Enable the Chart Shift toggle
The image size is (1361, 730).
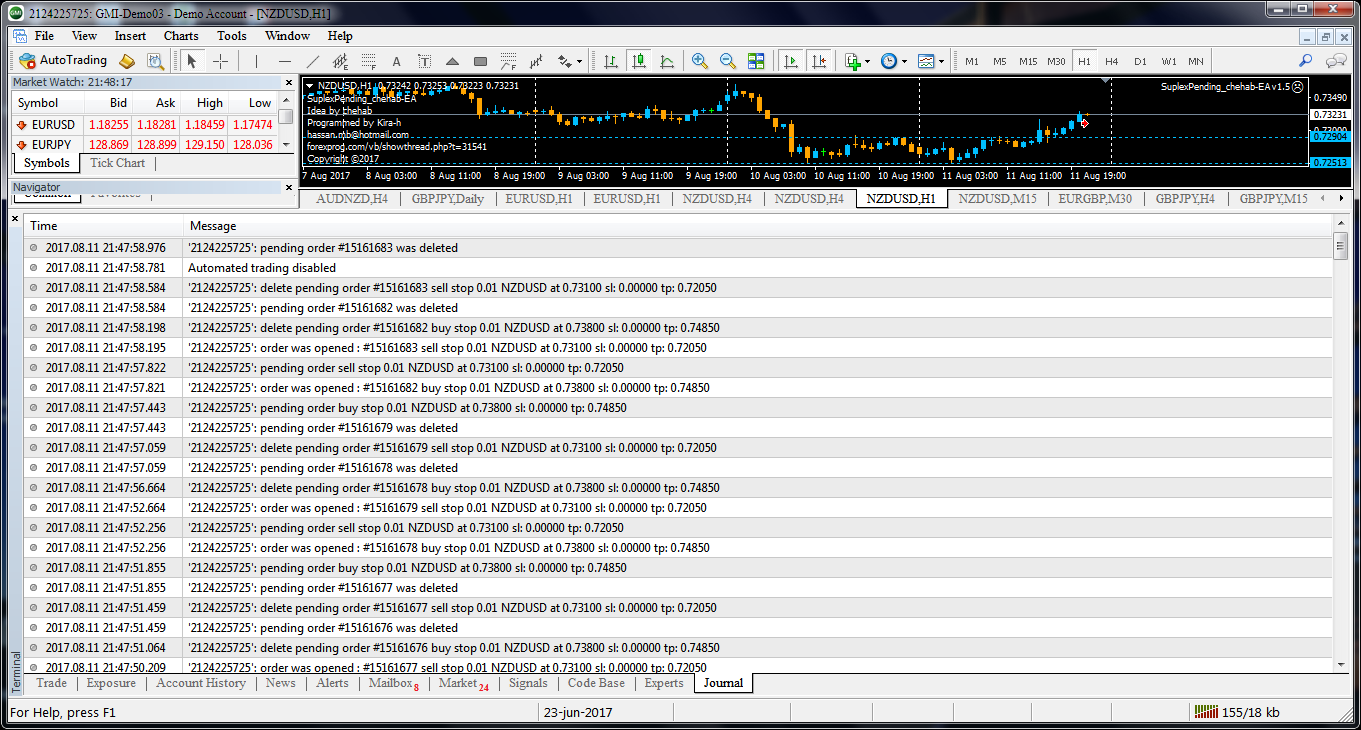coord(820,61)
